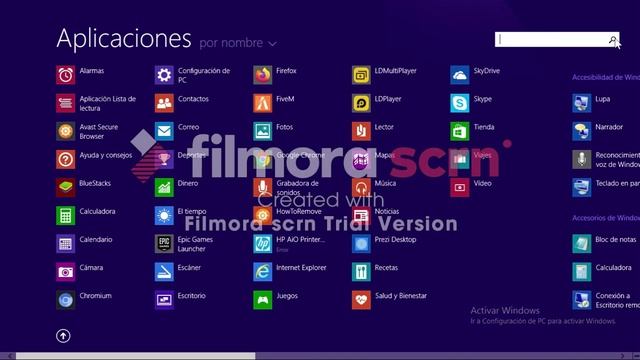Launch the Recetas app
The width and height of the screenshot is (640, 360).
361,272
